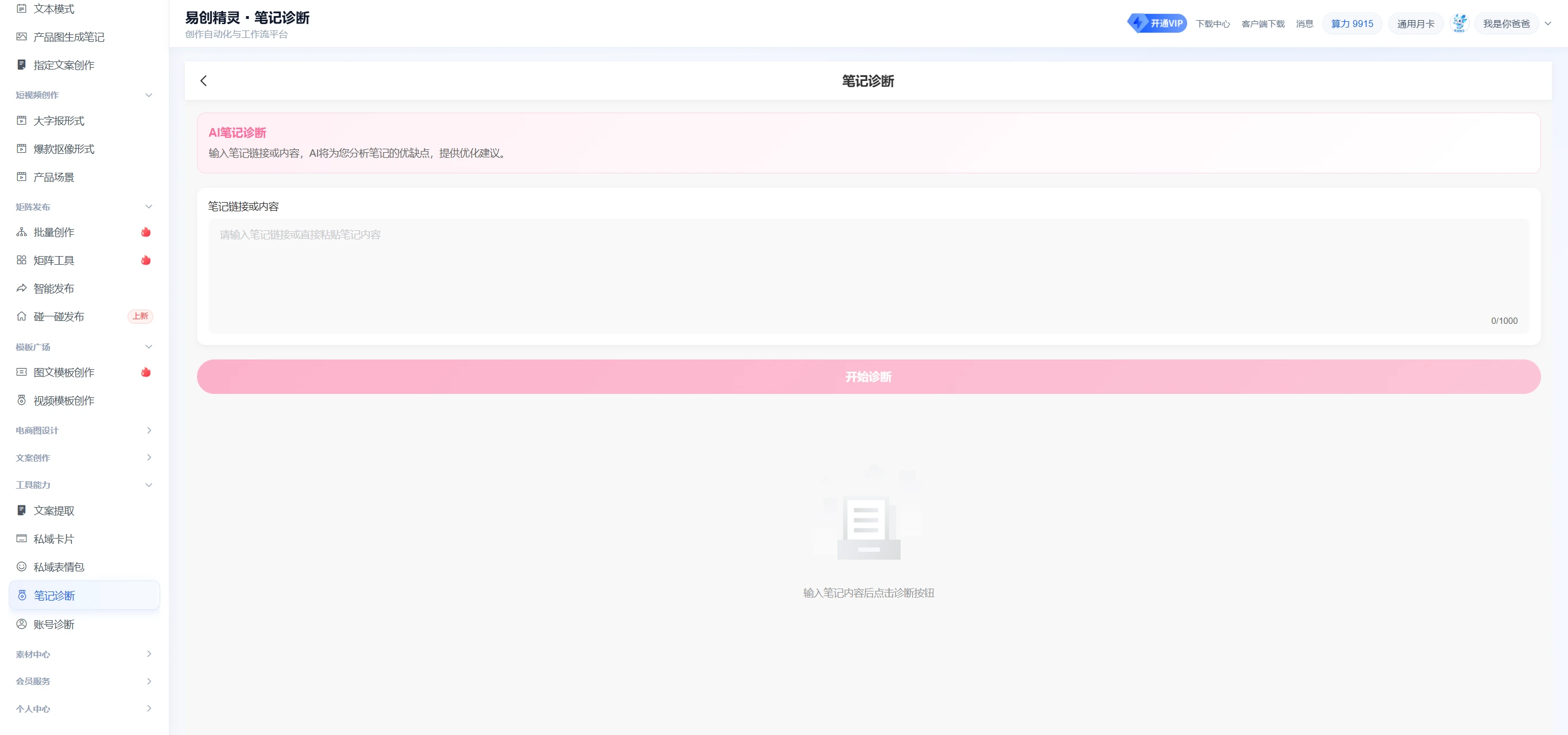The image size is (1568, 735).
Task: Click the 视频模板创作 medal icon
Action: 21,400
